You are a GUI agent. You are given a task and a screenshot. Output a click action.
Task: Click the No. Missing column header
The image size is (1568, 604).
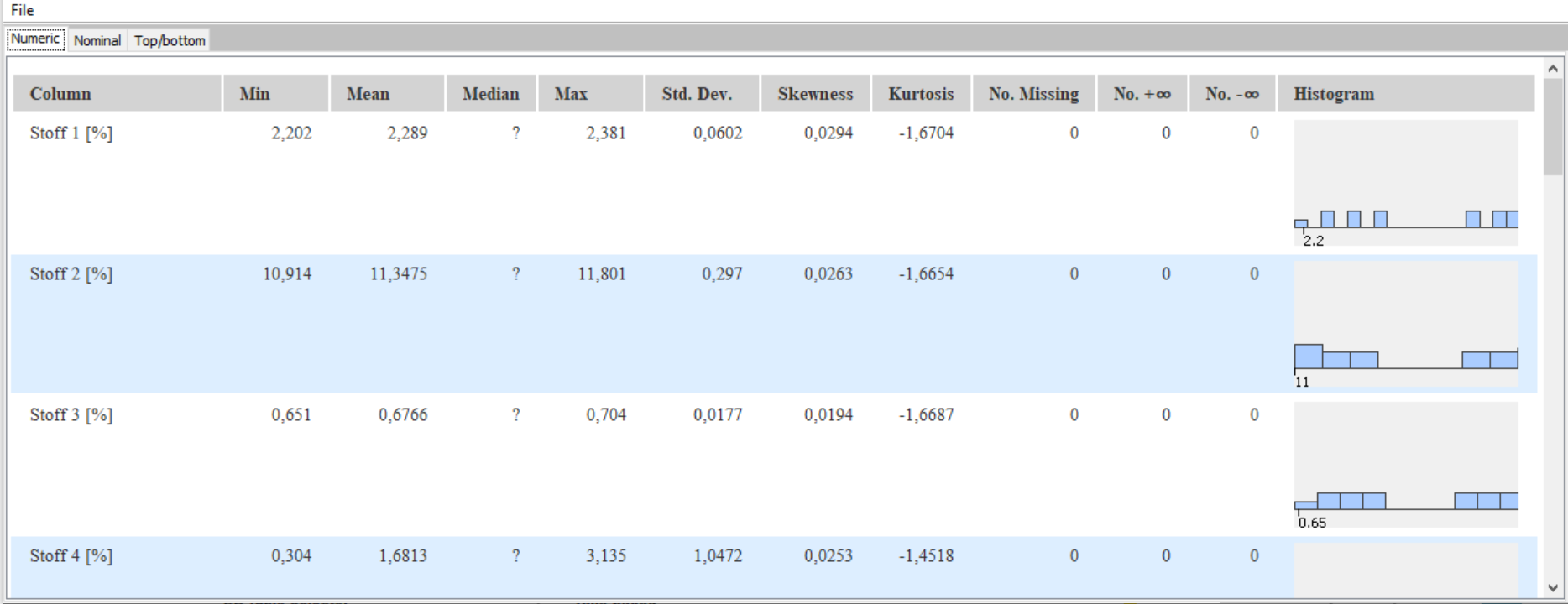point(1034,93)
